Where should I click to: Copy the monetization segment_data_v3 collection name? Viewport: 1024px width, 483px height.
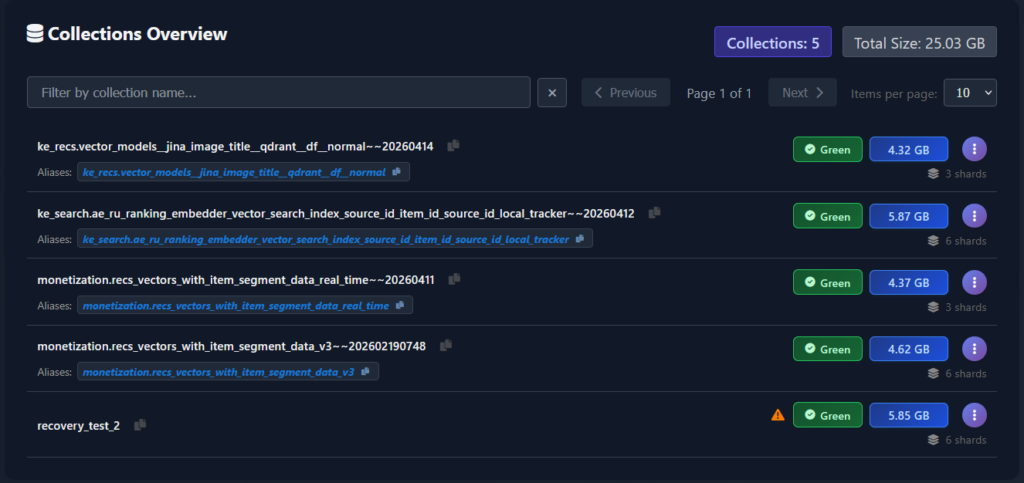(446, 346)
